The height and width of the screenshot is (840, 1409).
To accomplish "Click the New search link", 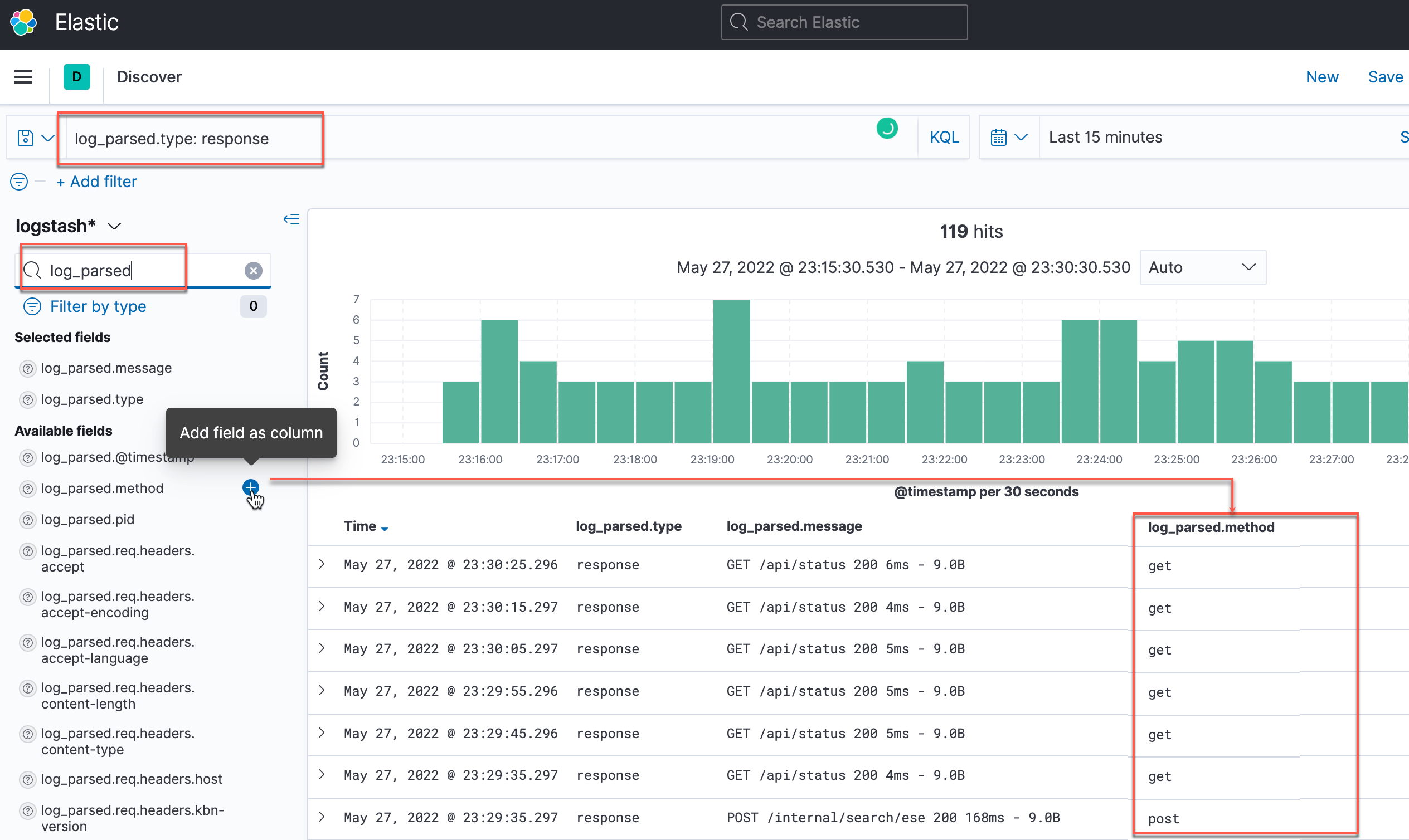I will click(1322, 76).
